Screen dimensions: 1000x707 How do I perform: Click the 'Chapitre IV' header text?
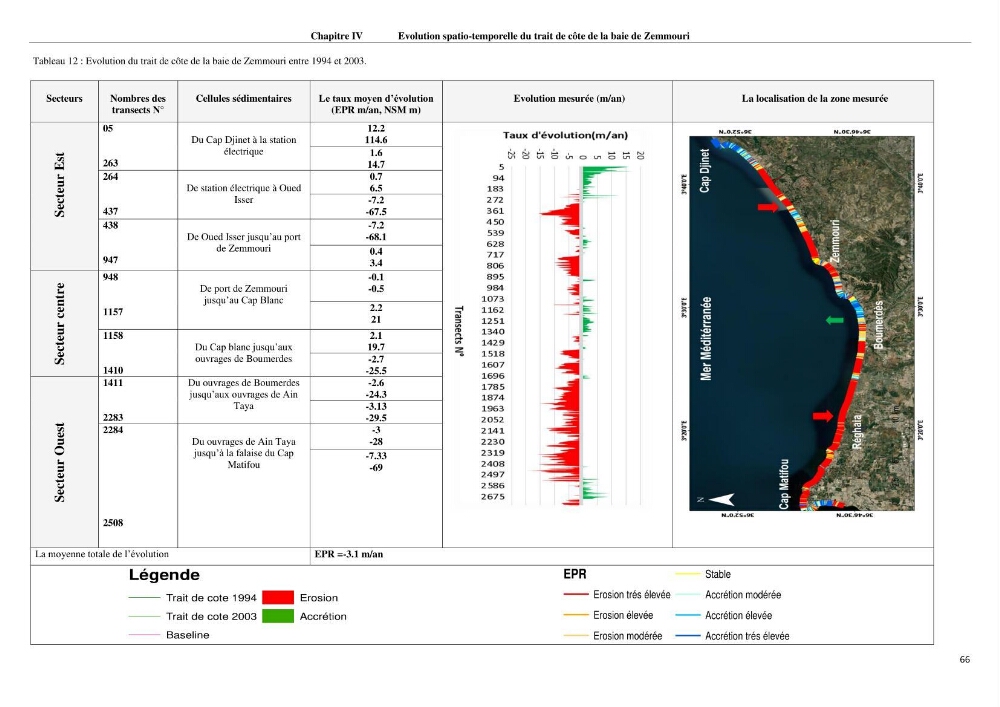(336, 36)
